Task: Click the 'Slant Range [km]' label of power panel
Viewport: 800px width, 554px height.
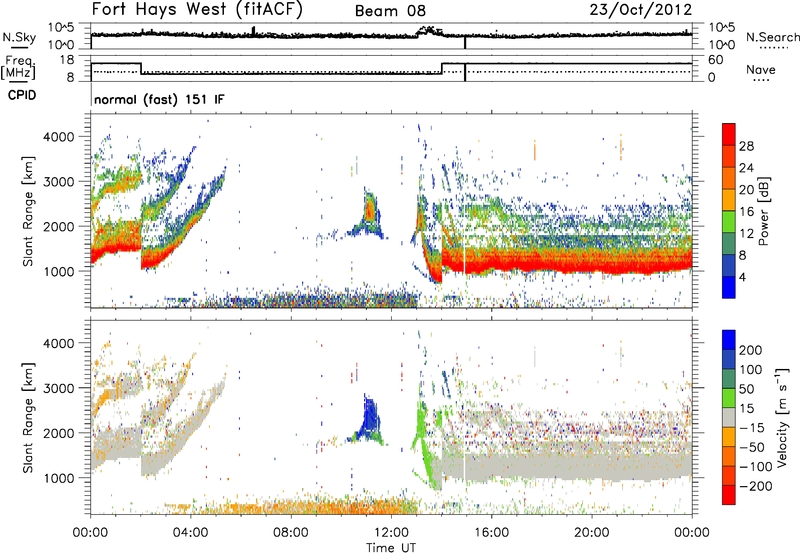Action: tap(28, 211)
